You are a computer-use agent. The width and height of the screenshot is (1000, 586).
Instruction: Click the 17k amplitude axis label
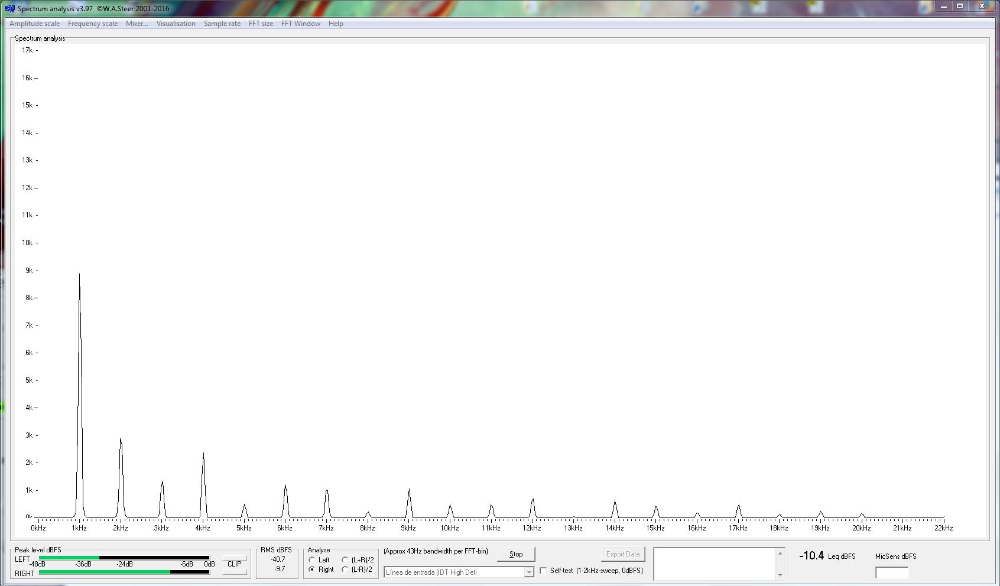tap(27, 50)
